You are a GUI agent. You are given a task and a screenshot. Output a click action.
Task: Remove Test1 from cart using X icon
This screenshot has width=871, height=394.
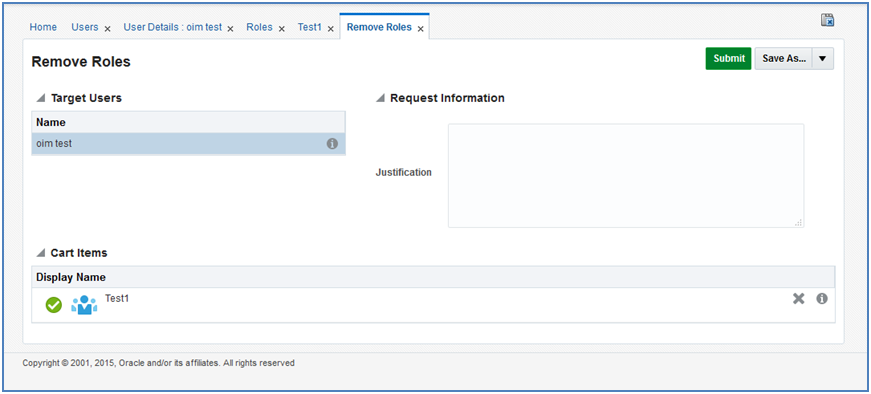pos(798,299)
